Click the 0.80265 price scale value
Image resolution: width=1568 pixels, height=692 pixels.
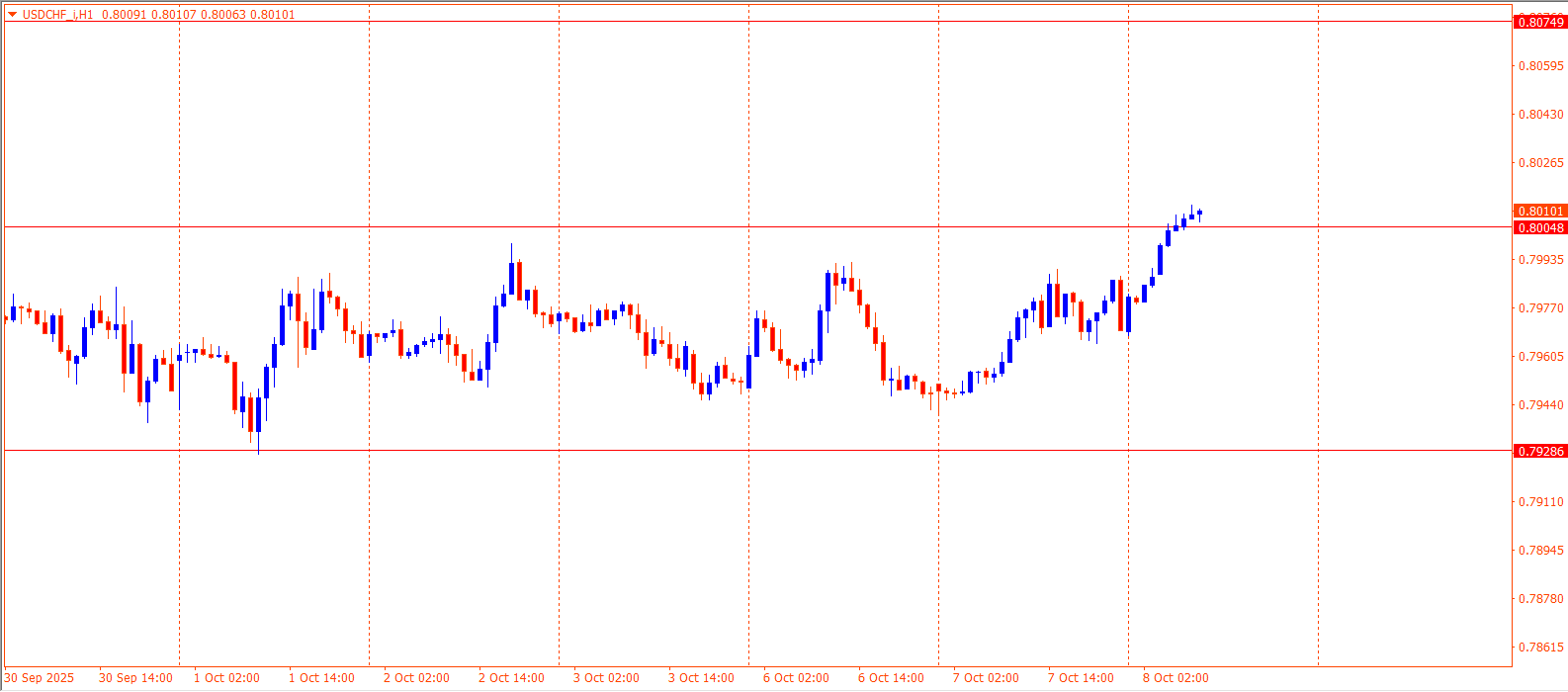1540,163
